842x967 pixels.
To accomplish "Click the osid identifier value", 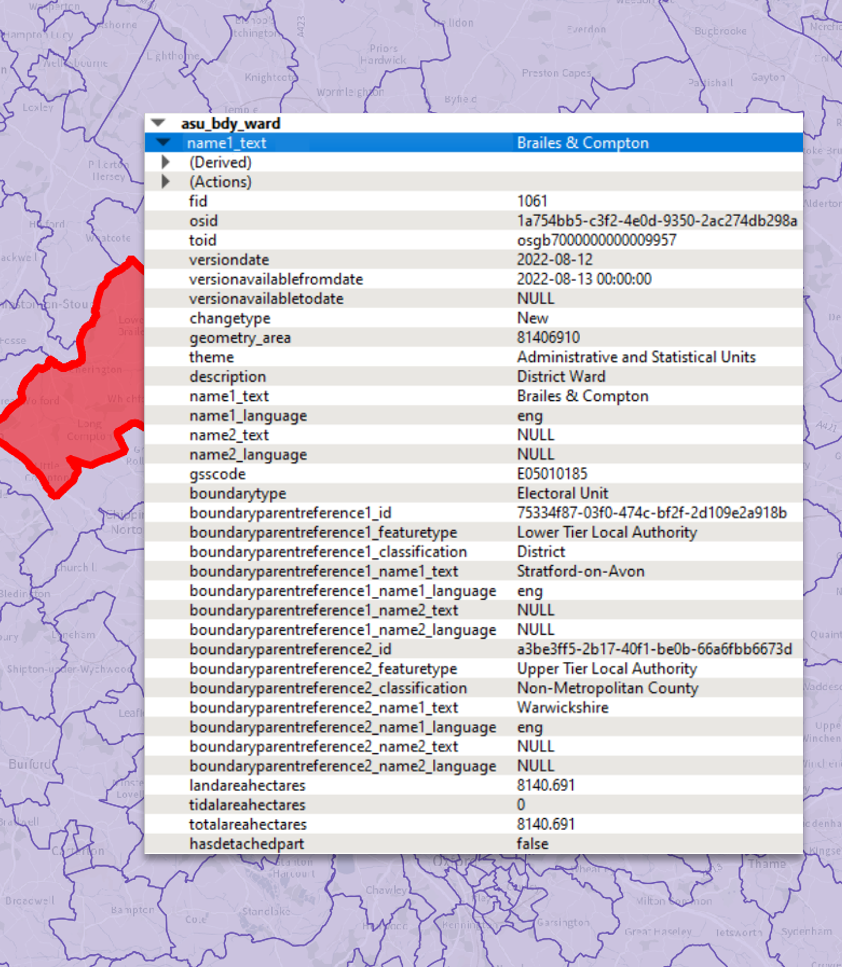I will tap(656, 221).
